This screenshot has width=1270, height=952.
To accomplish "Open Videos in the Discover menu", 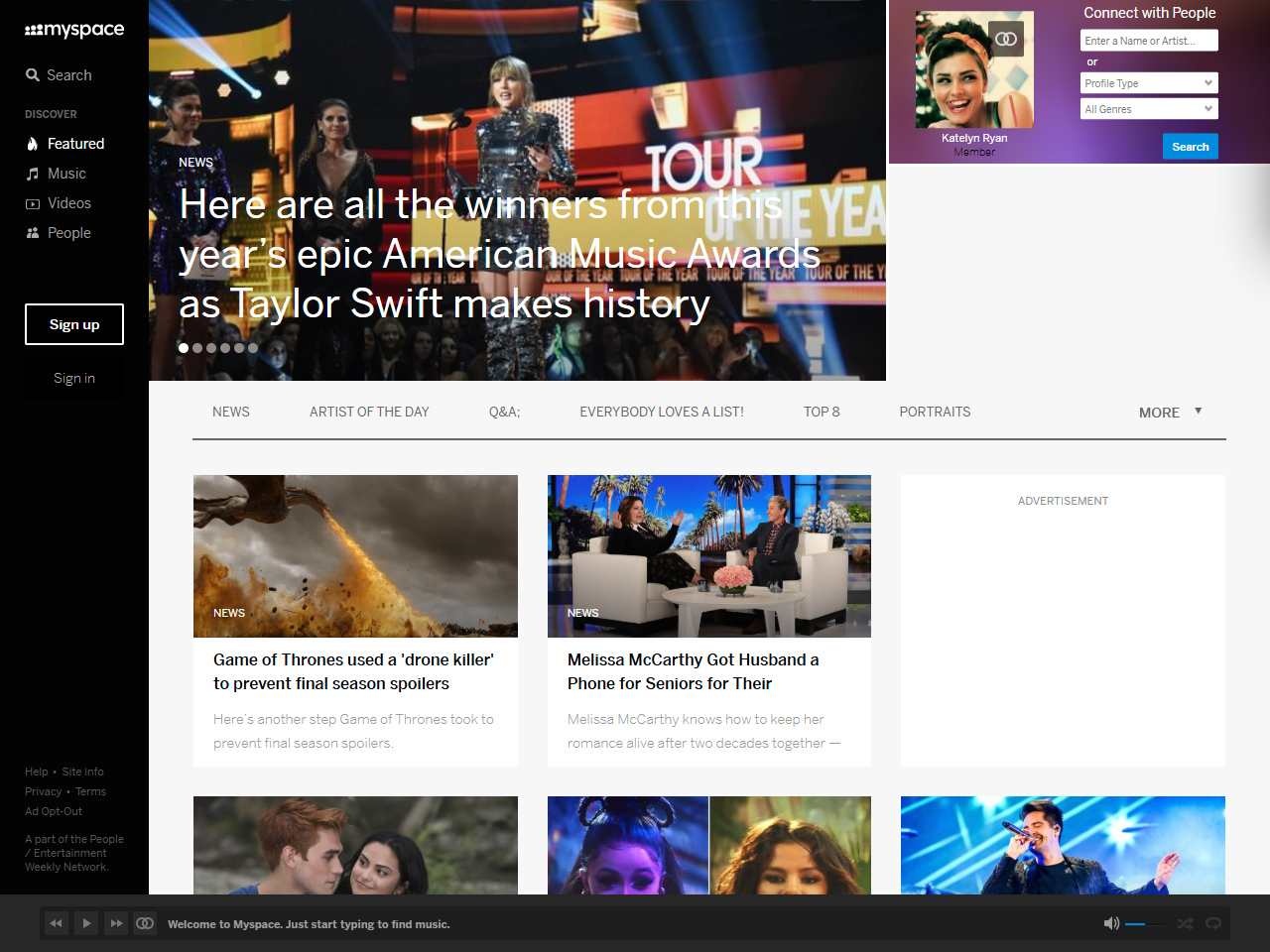I will tap(58, 203).
